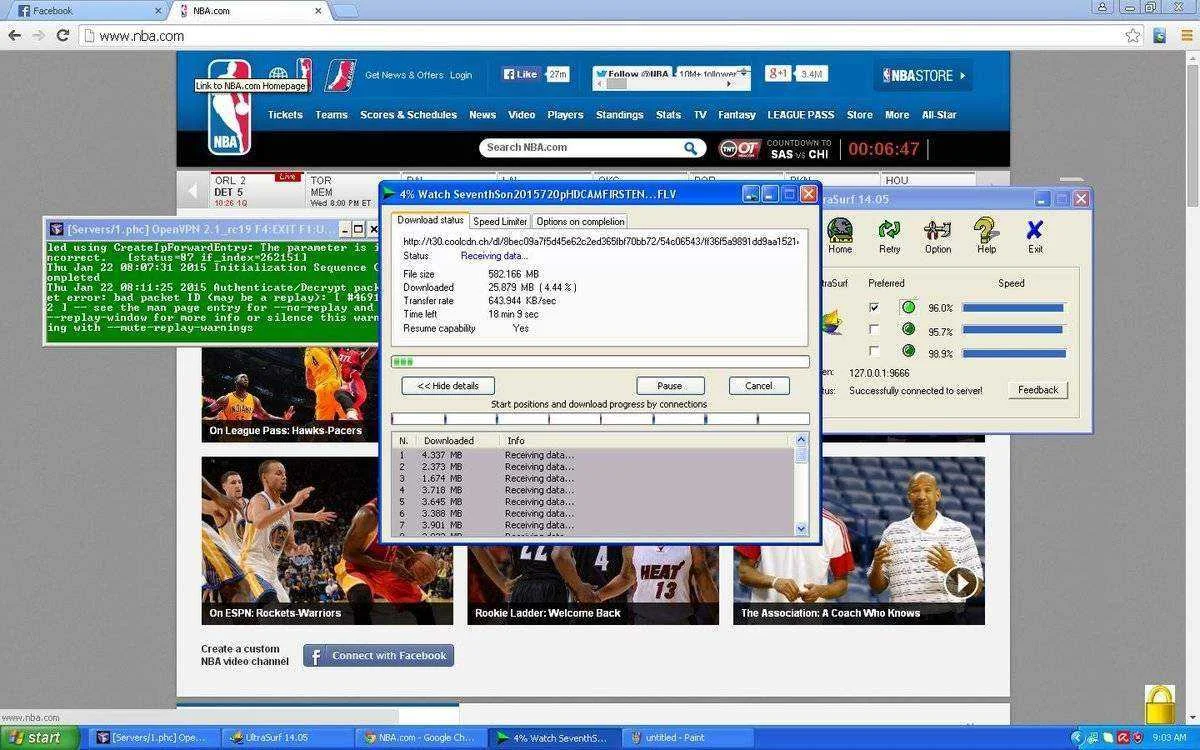The width and height of the screenshot is (1200, 750).
Task: Pause the download
Action: pyautogui.click(x=670, y=385)
